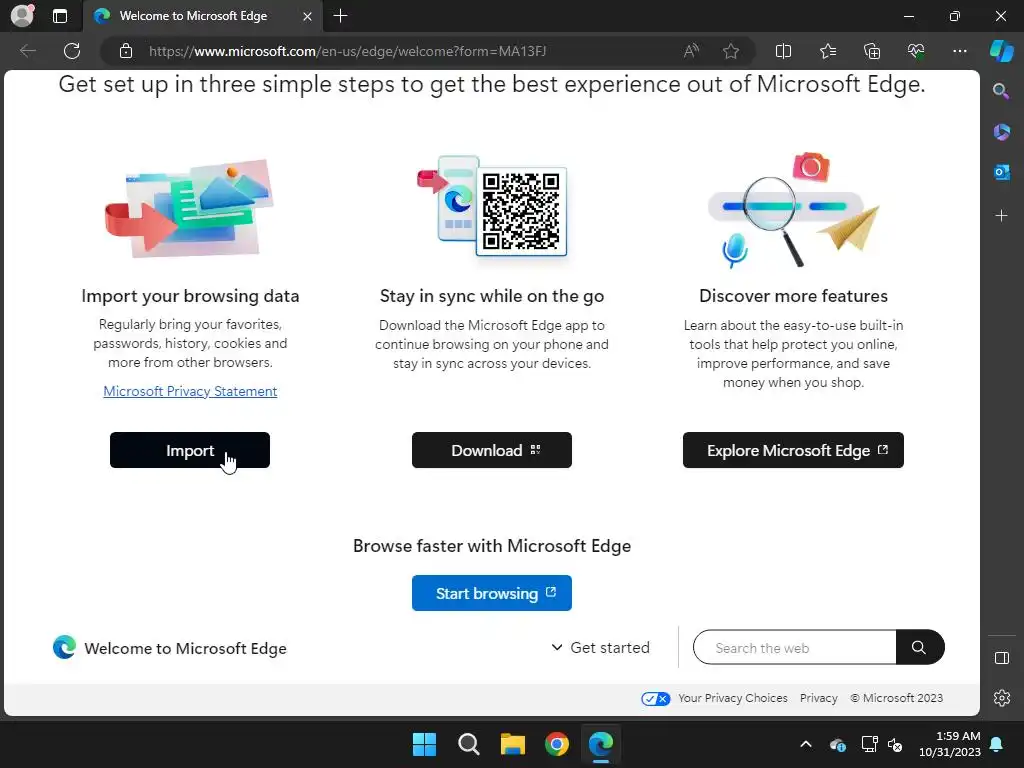Click OneDrive cloud tray icon
The height and width of the screenshot is (768, 1024).
point(838,744)
